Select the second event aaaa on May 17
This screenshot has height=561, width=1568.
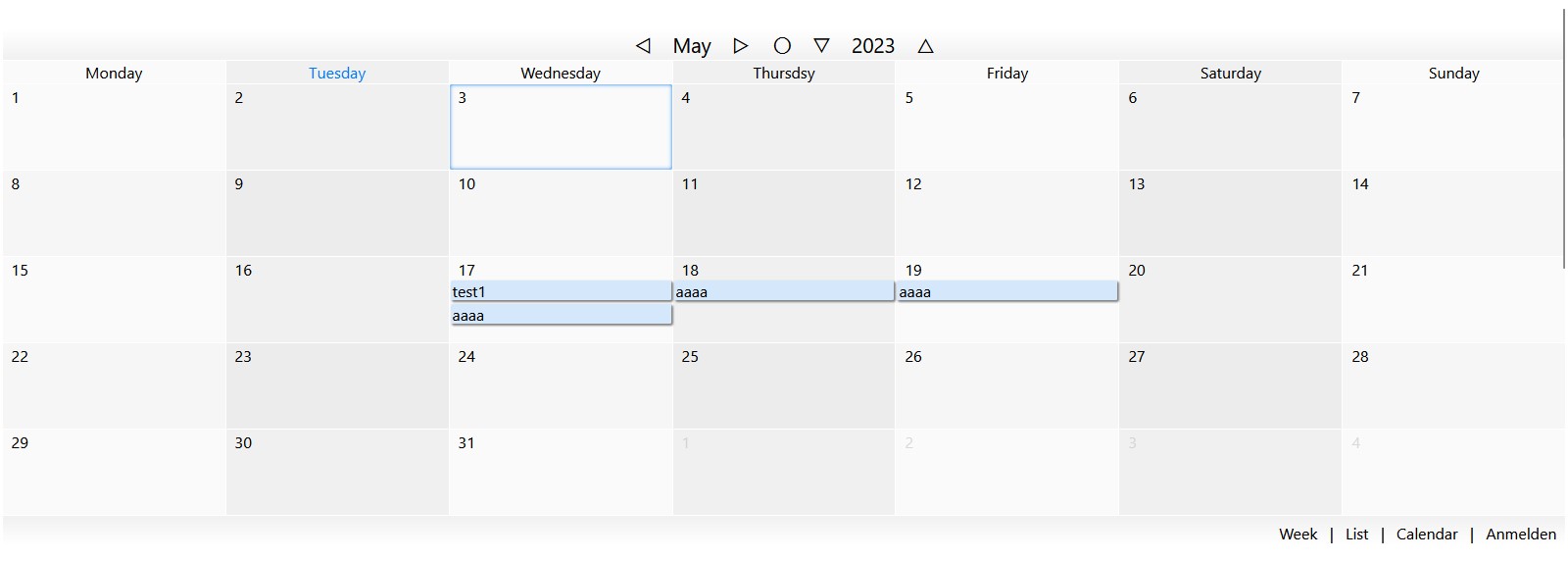tap(561, 316)
